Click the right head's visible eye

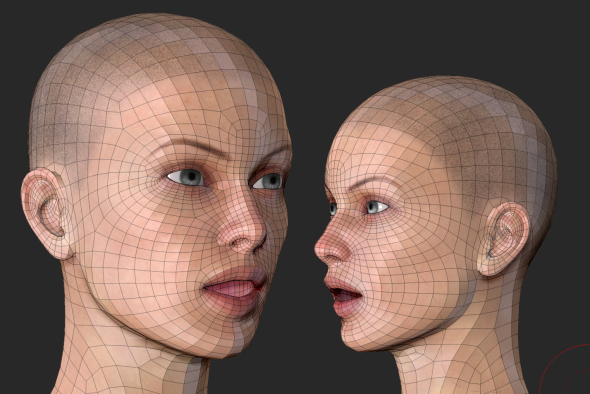376,207
